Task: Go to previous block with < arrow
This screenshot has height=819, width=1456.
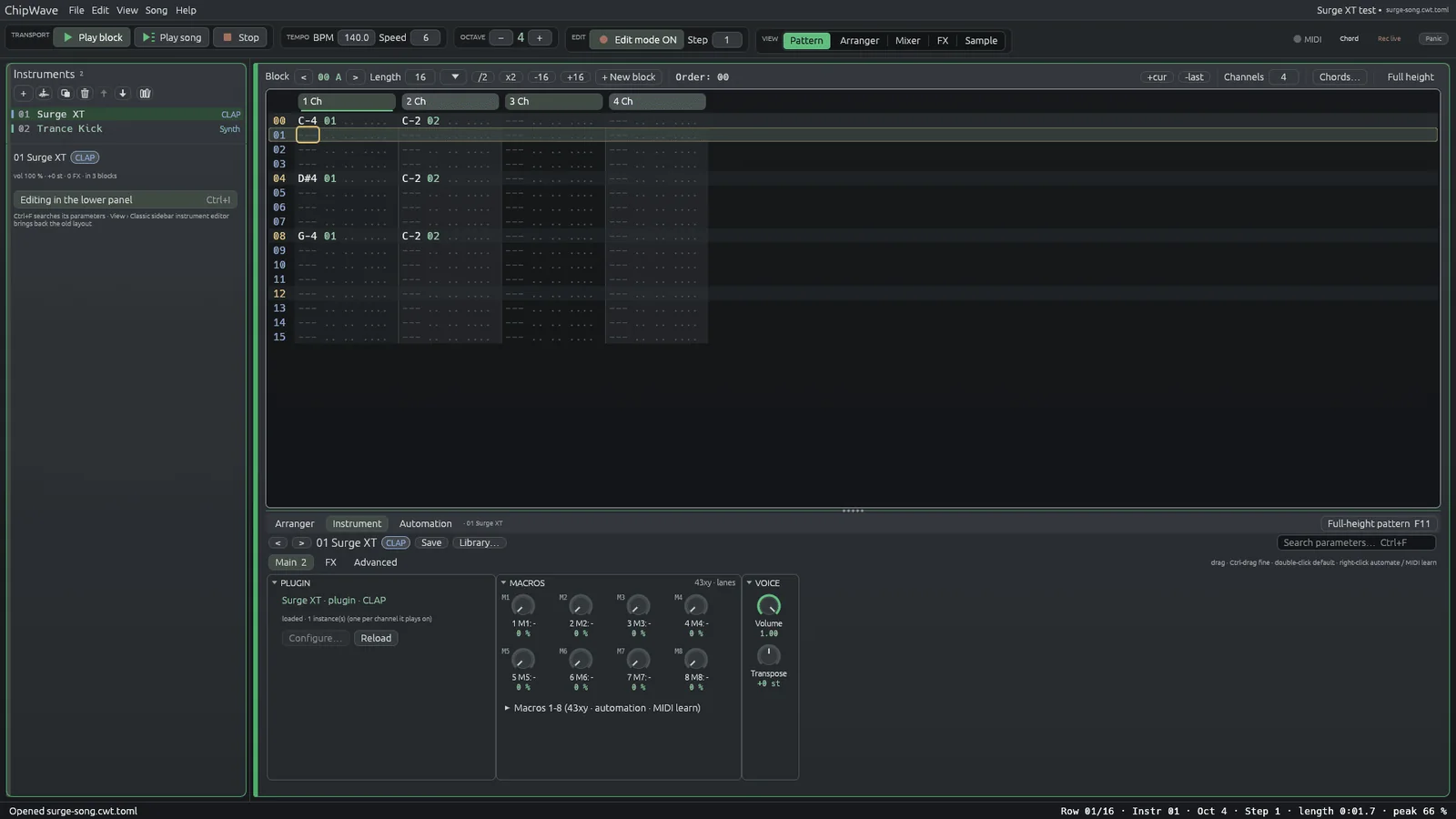Action: [x=303, y=77]
